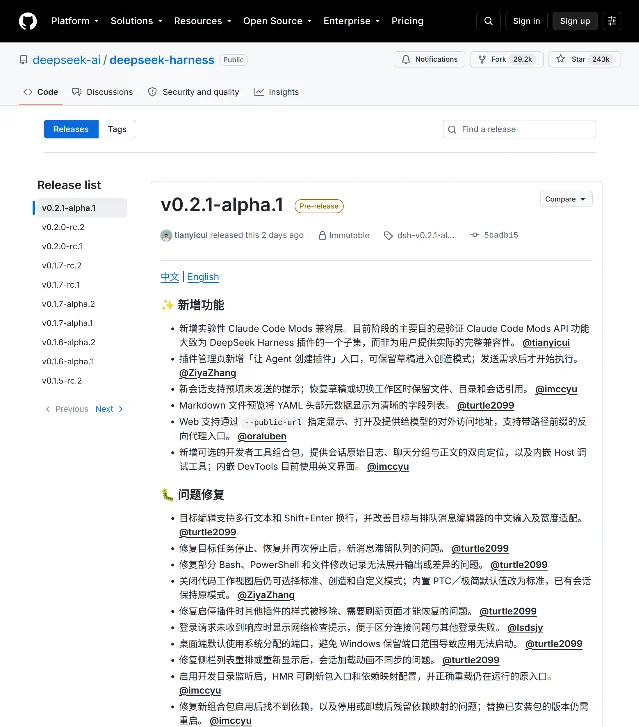Click the lock icon next to Immutable

tap(322, 236)
